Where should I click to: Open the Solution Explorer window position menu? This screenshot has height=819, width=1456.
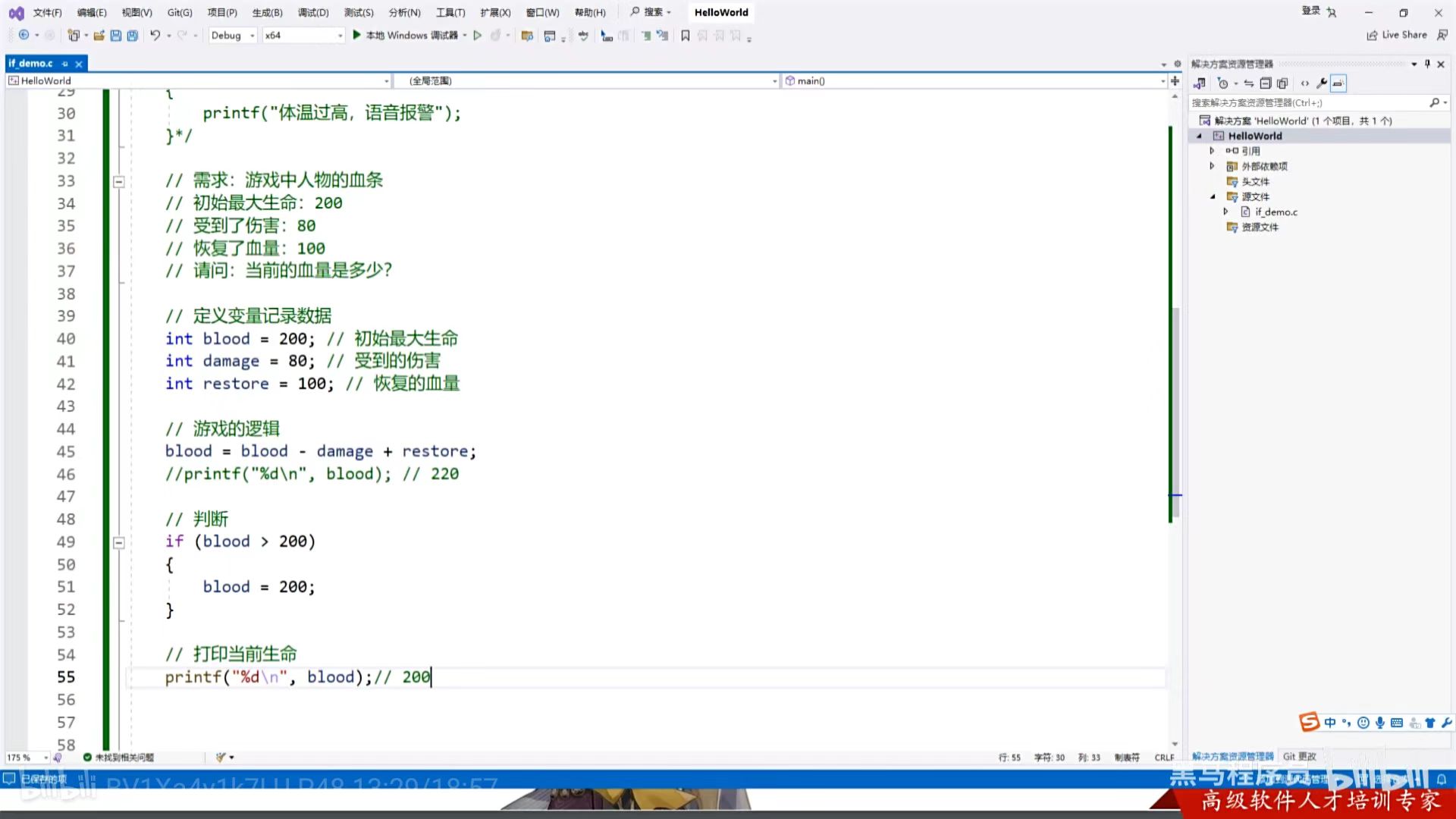(x=1414, y=64)
